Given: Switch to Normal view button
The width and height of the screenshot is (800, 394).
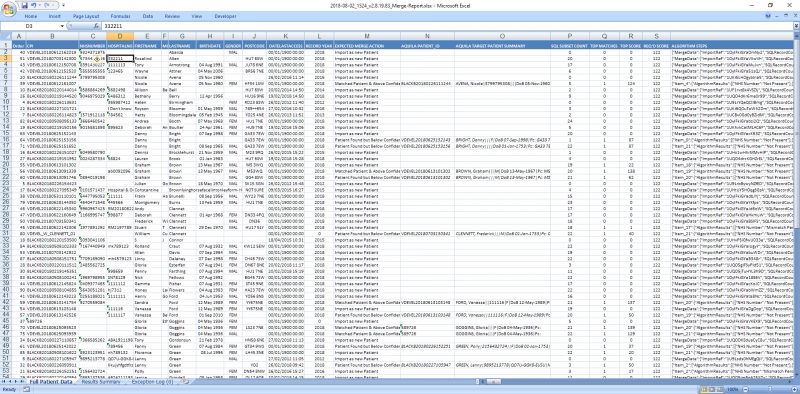Looking at the screenshot, I should pos(704,389).
